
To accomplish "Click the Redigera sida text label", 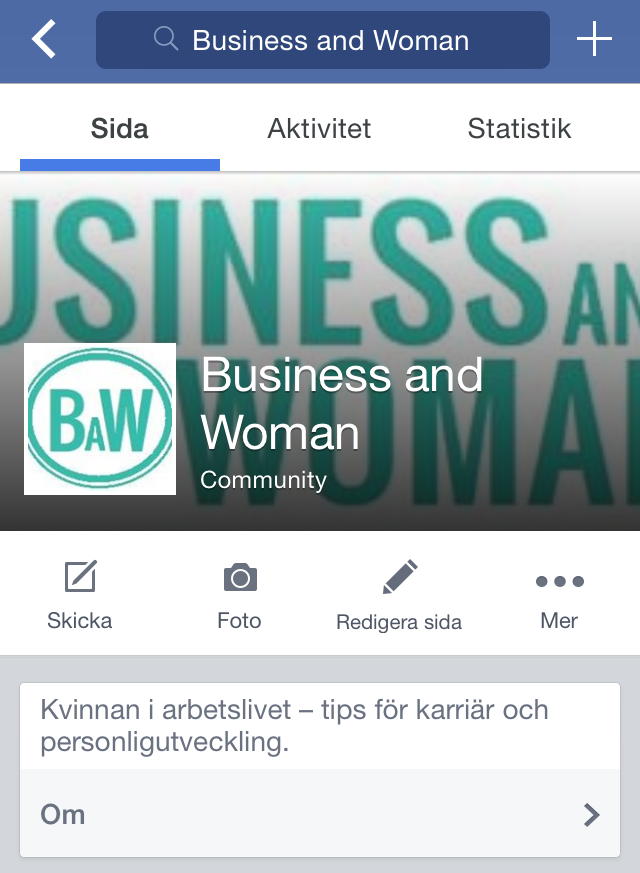I will [x=399, y=622].
